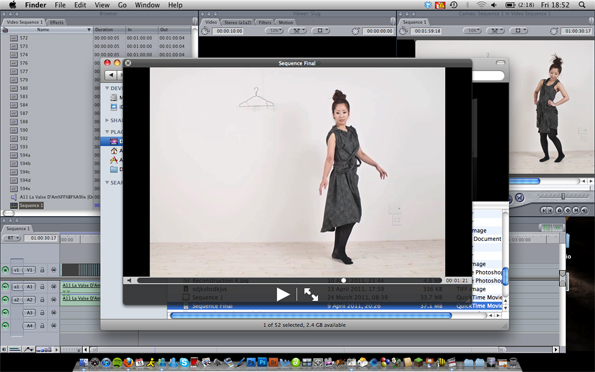Toggle V1 track visibility green light
The image size is (595, 372).
coord(5,270)
